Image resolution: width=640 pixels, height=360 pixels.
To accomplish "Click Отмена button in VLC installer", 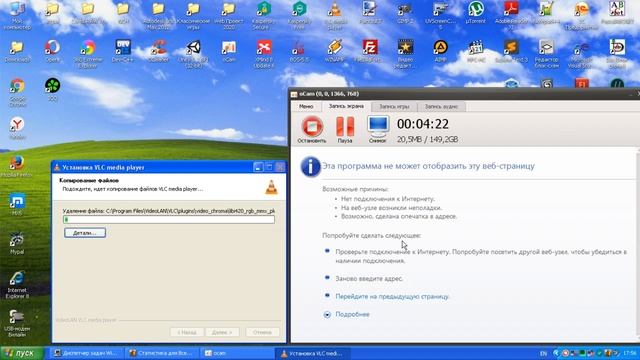I will [x=262, y=332].
